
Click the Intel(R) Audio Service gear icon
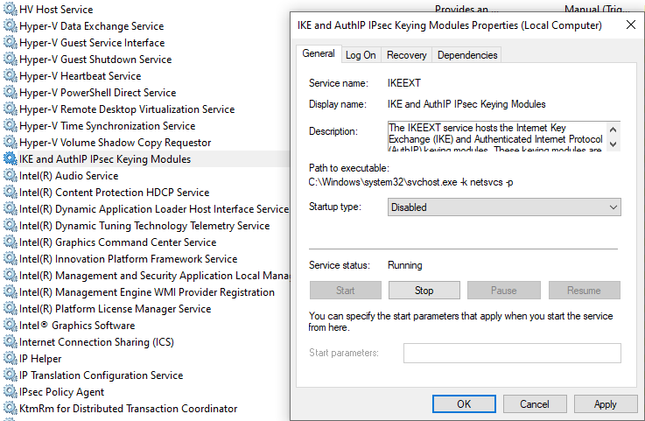coord(10,176)
